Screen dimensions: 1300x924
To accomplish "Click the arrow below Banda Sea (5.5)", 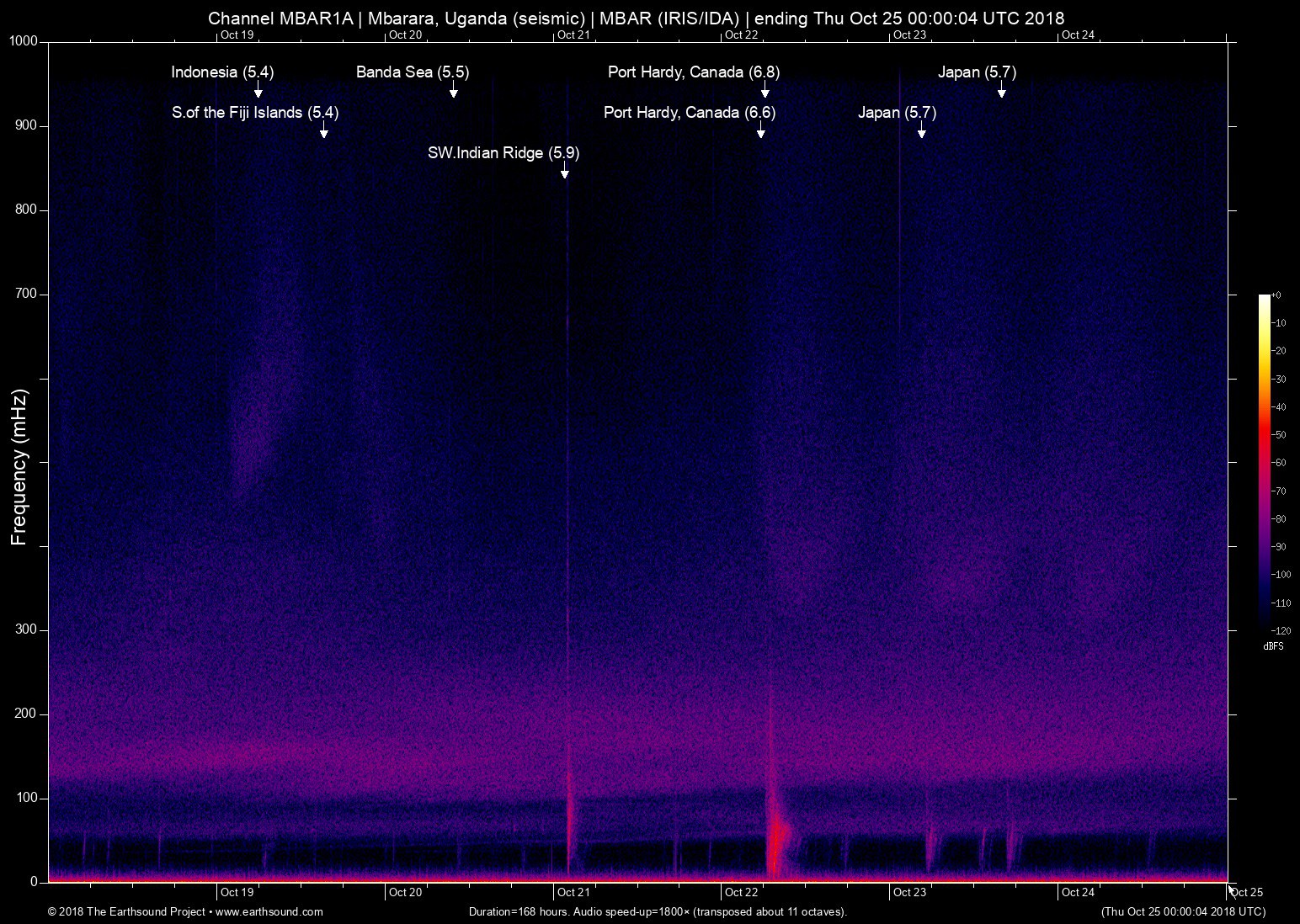I will (453, 91).
